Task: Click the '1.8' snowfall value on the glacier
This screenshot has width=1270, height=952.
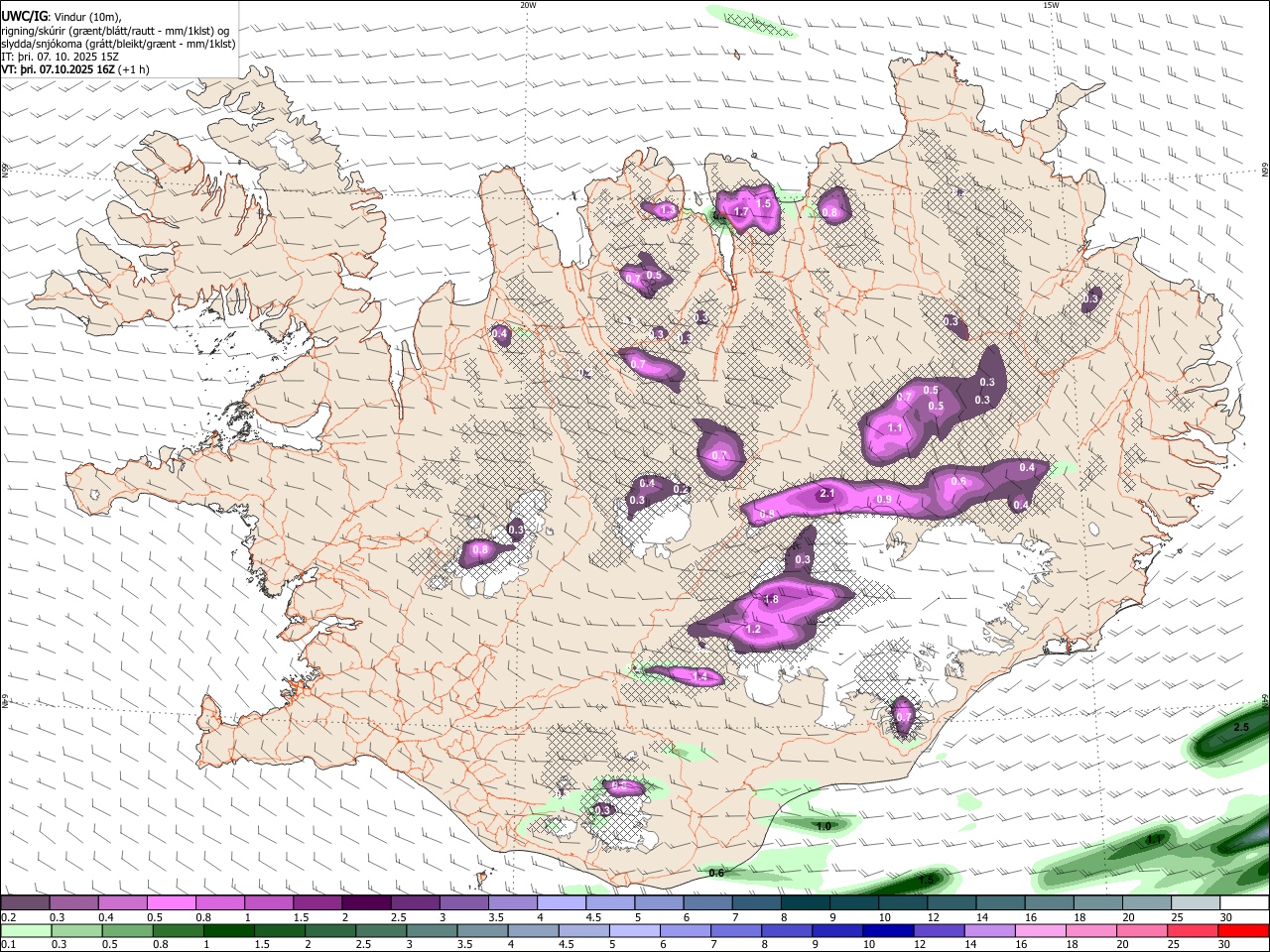Action: point(772,600)
